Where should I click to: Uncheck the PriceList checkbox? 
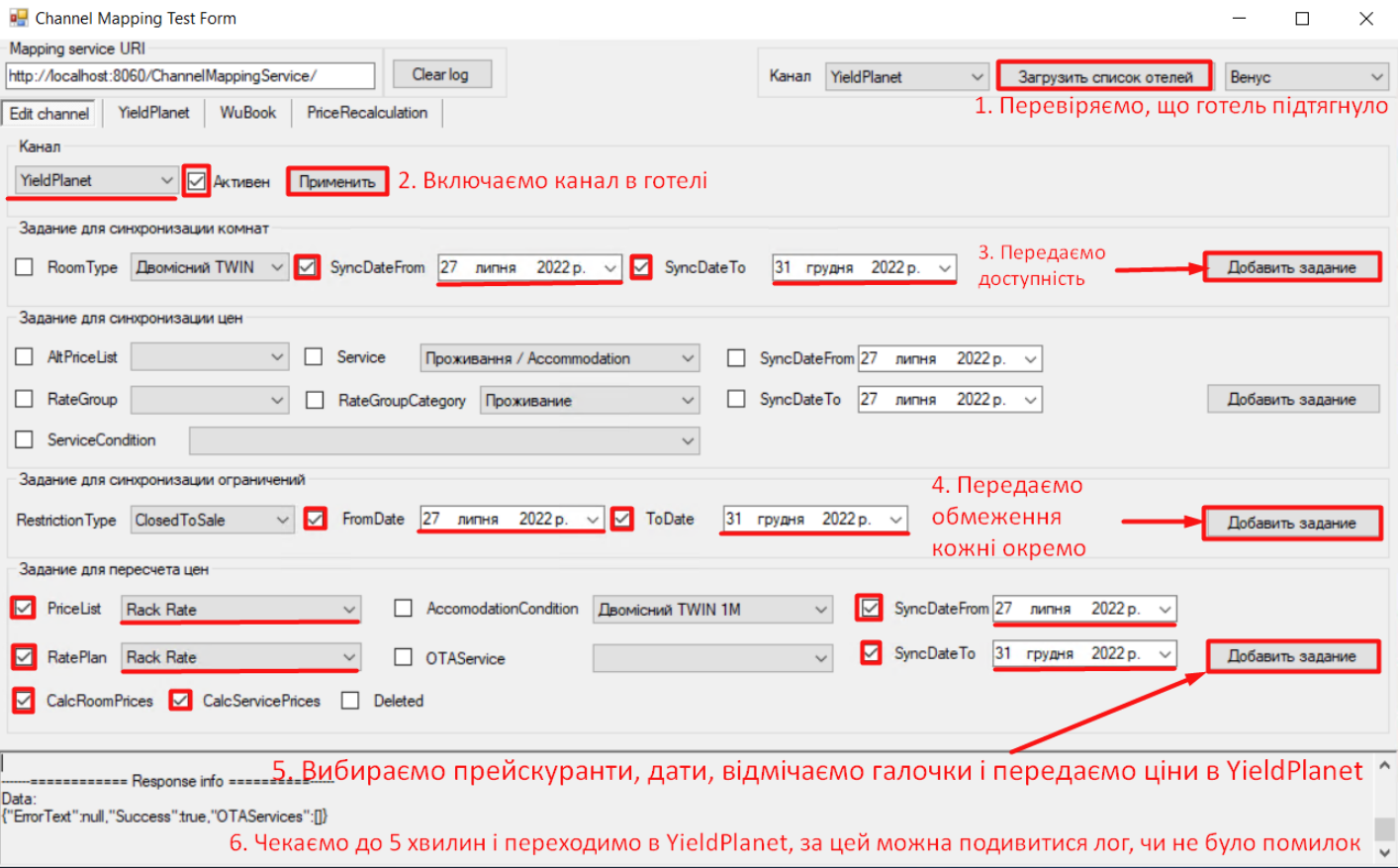(x=25, y=608)
